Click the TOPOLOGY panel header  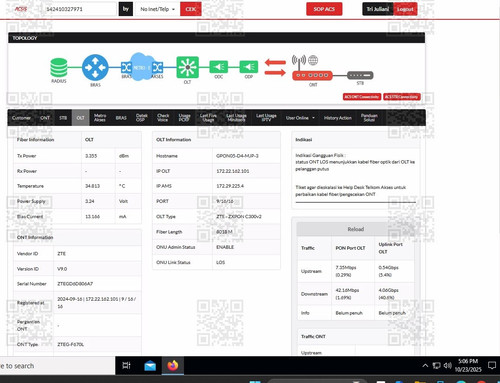click(x=216, y=38)
